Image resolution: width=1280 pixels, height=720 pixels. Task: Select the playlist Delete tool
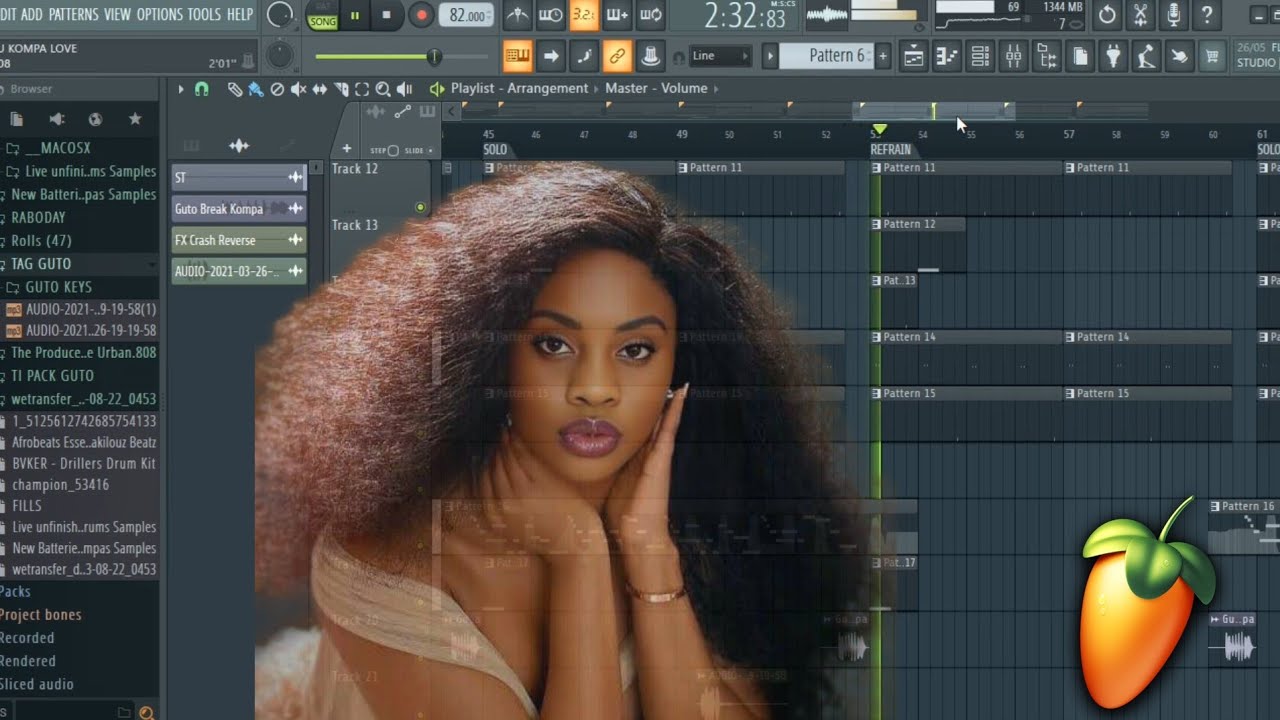point(277,89)
